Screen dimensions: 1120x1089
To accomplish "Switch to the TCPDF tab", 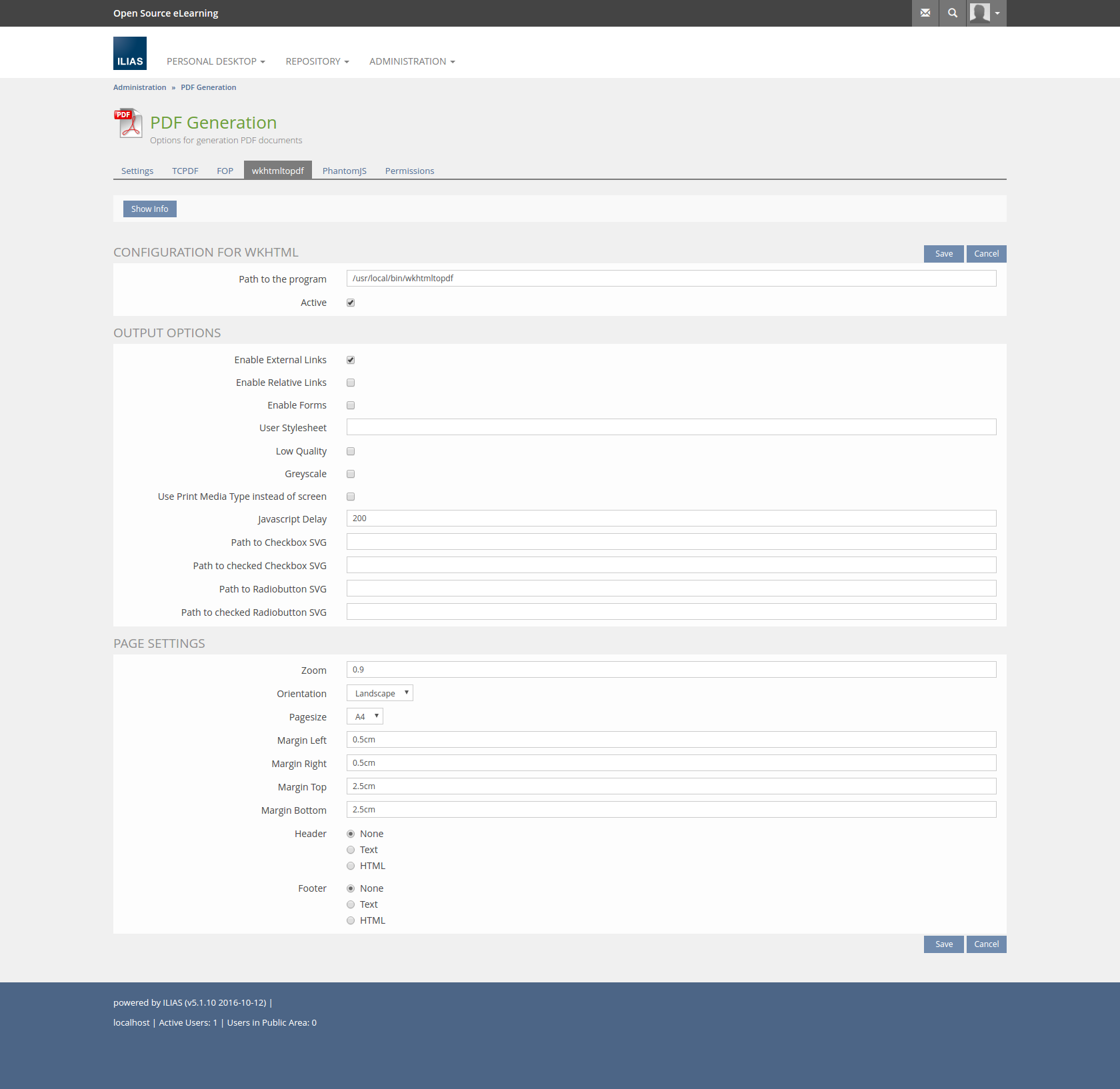I will click(185, 171).
